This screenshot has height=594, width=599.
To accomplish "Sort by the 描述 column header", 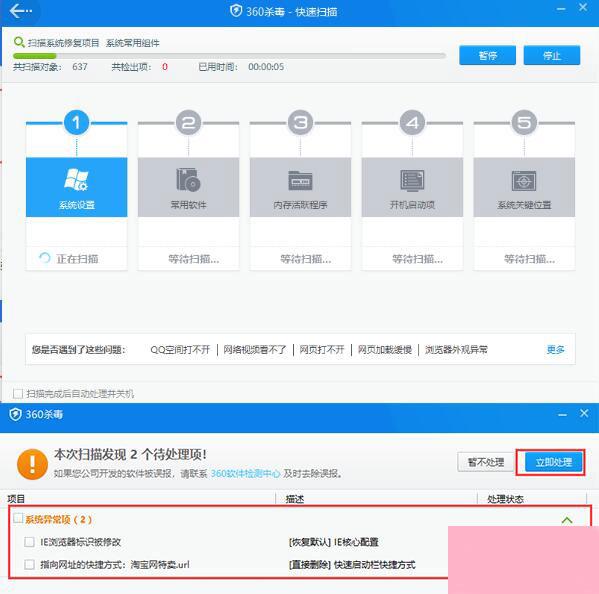I will point(295,499).
